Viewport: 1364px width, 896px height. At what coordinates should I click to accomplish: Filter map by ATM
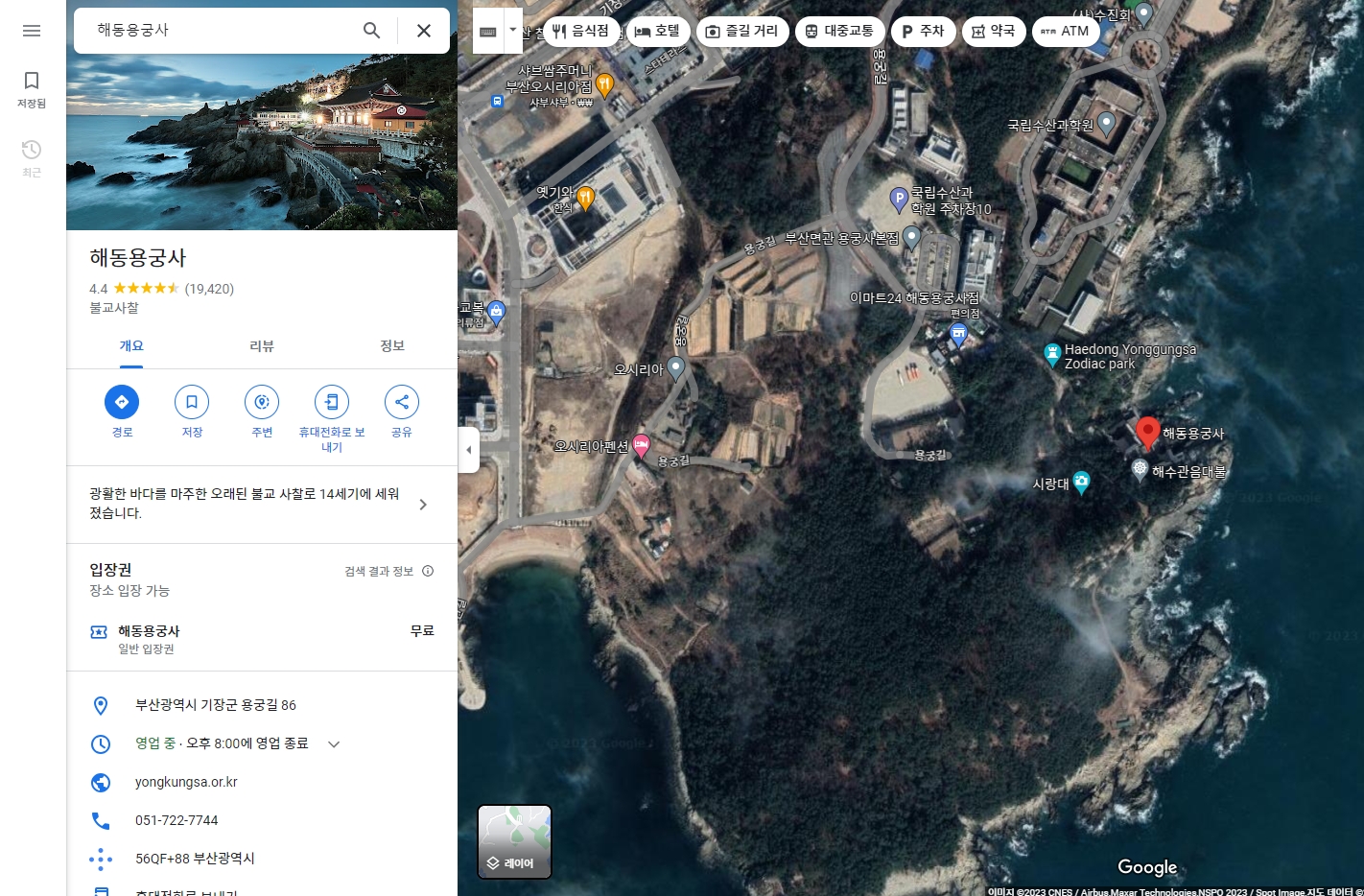(x=1066, y=32)
